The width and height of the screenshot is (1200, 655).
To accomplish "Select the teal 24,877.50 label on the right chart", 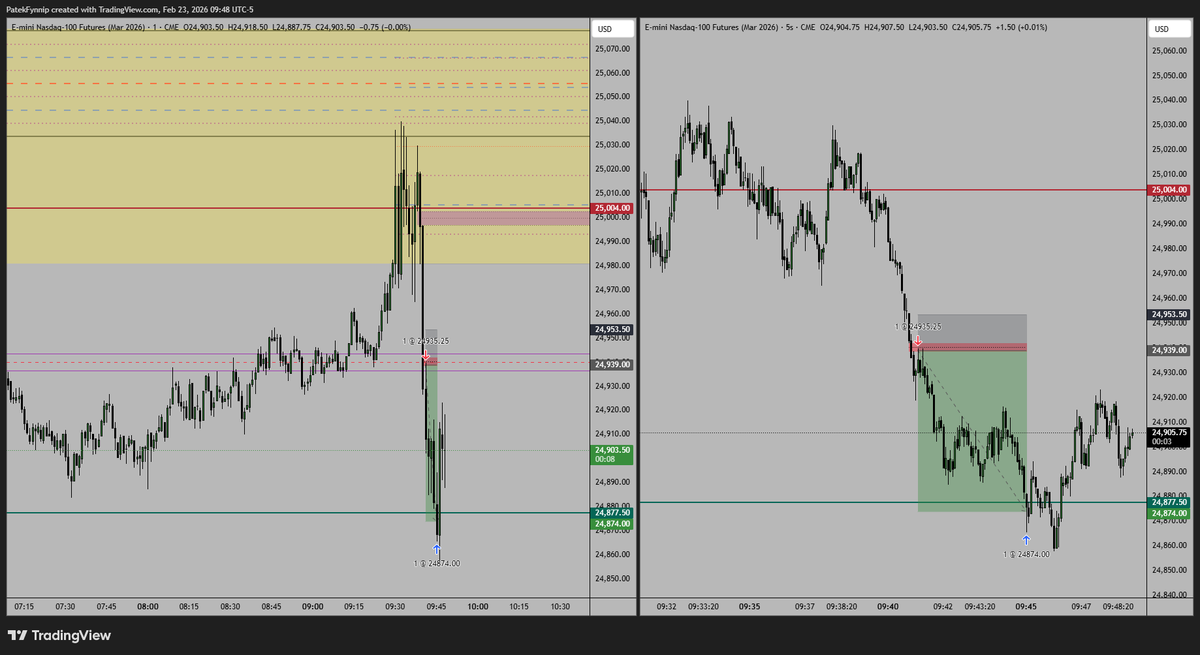I will click(1169, 502).
